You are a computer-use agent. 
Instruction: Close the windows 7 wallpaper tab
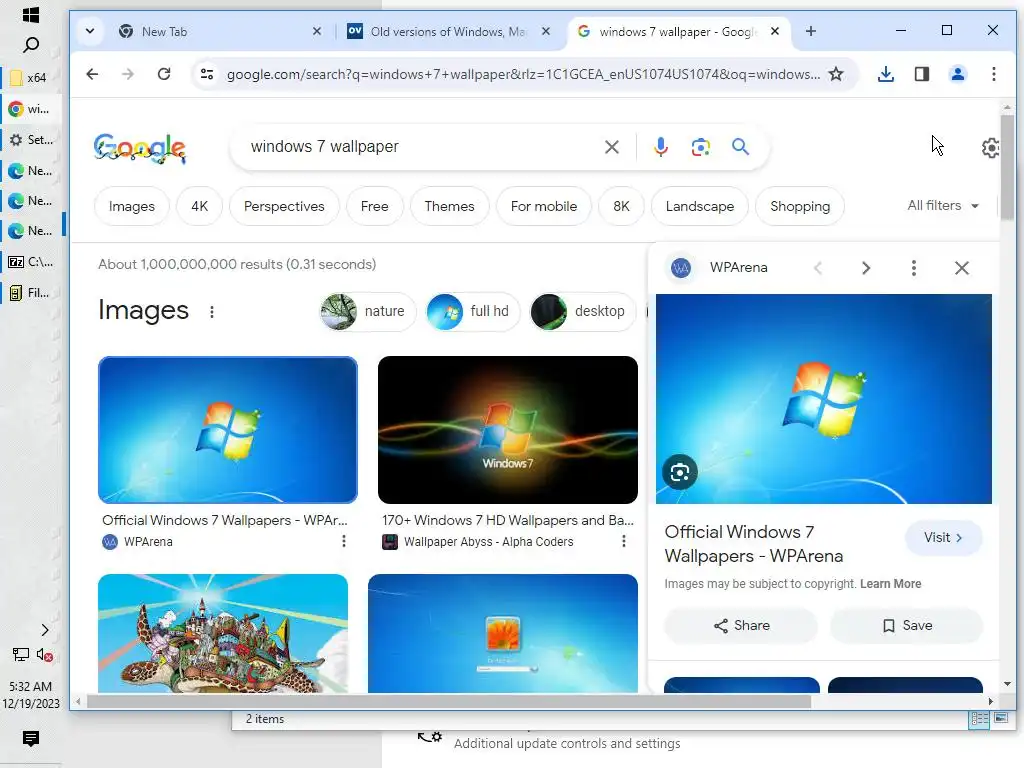(x=775, y=31)
